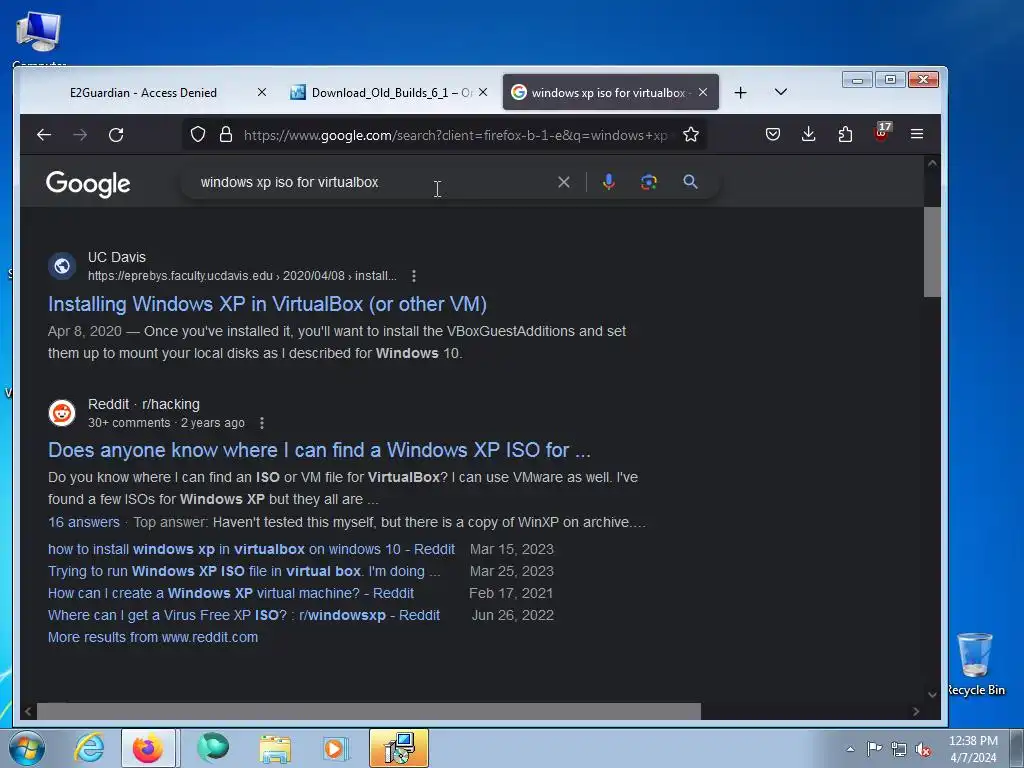Viewport: 1024px width, 768px height.
Task: Switch to E2Guardian - Access Denied tab
Action: point(144,93)
